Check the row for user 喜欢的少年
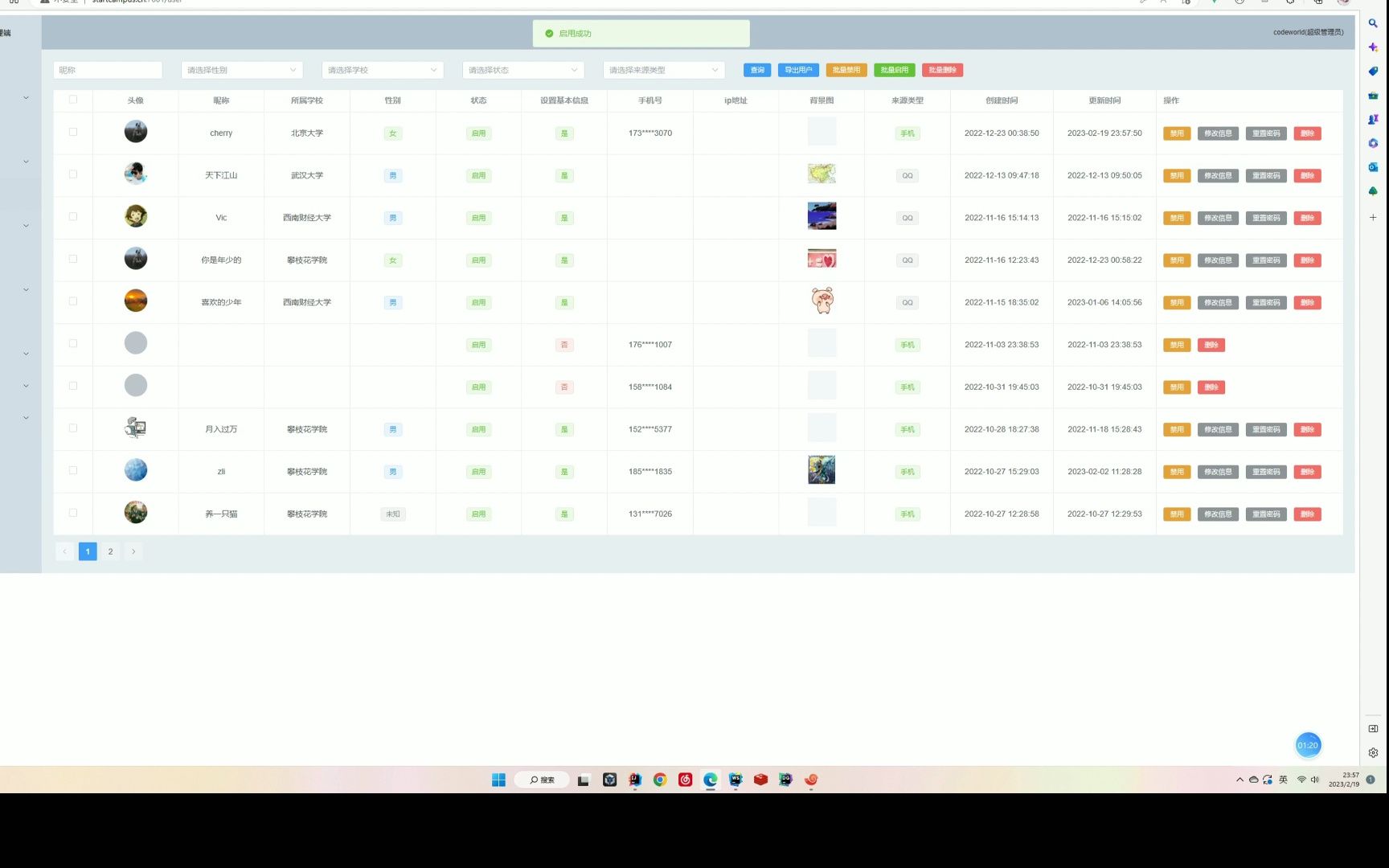 [73, 301]
